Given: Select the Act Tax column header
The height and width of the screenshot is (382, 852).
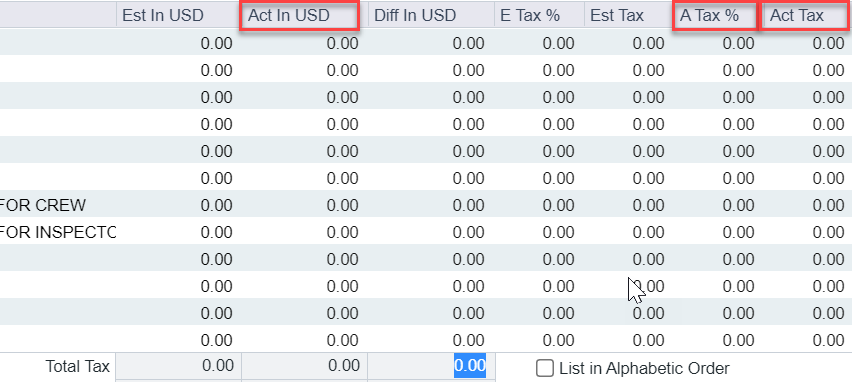Looking at the screenshot, I should coord(805,15).
